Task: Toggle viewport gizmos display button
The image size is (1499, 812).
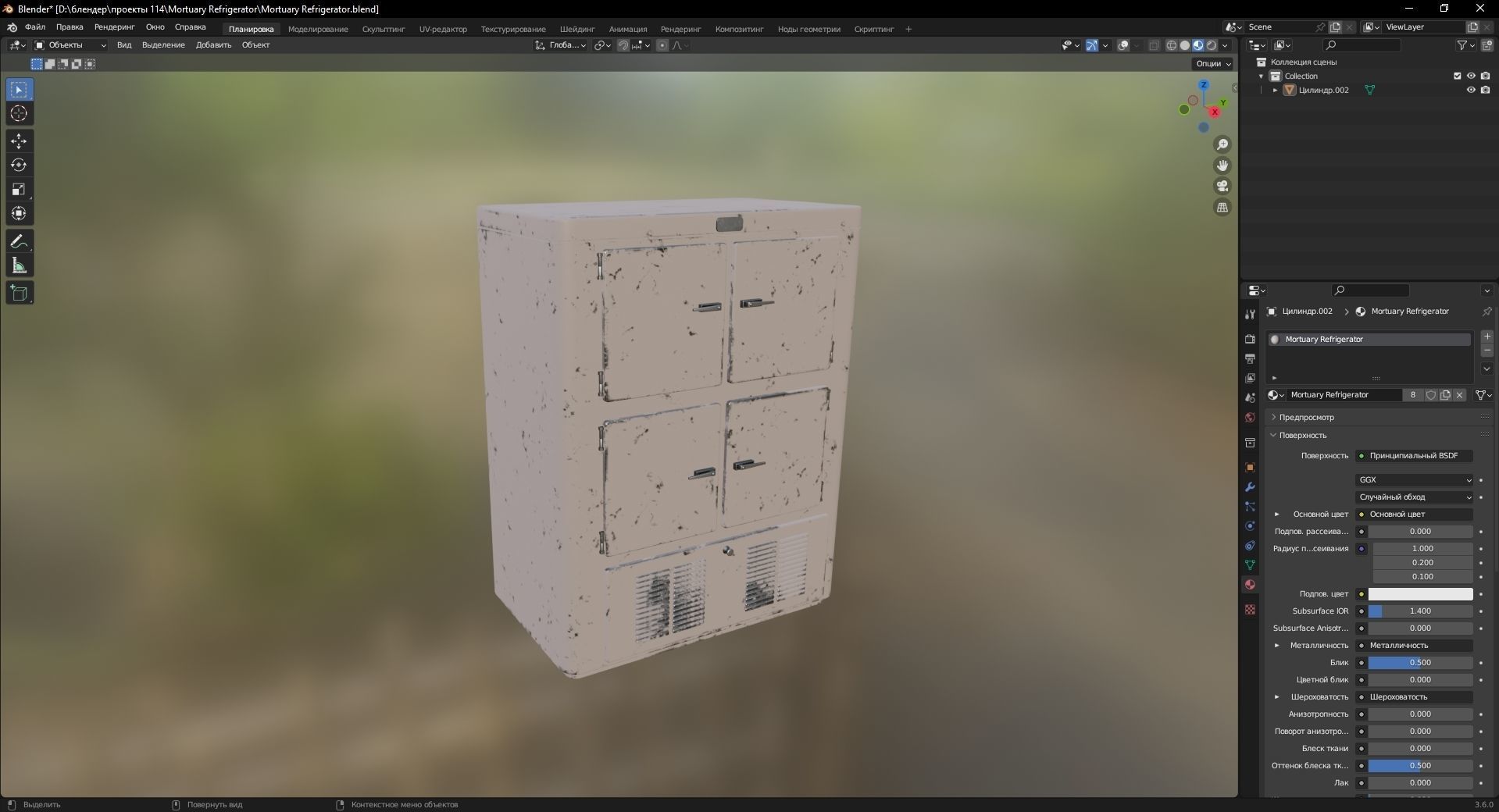Action: click(x=1092, y=45)
